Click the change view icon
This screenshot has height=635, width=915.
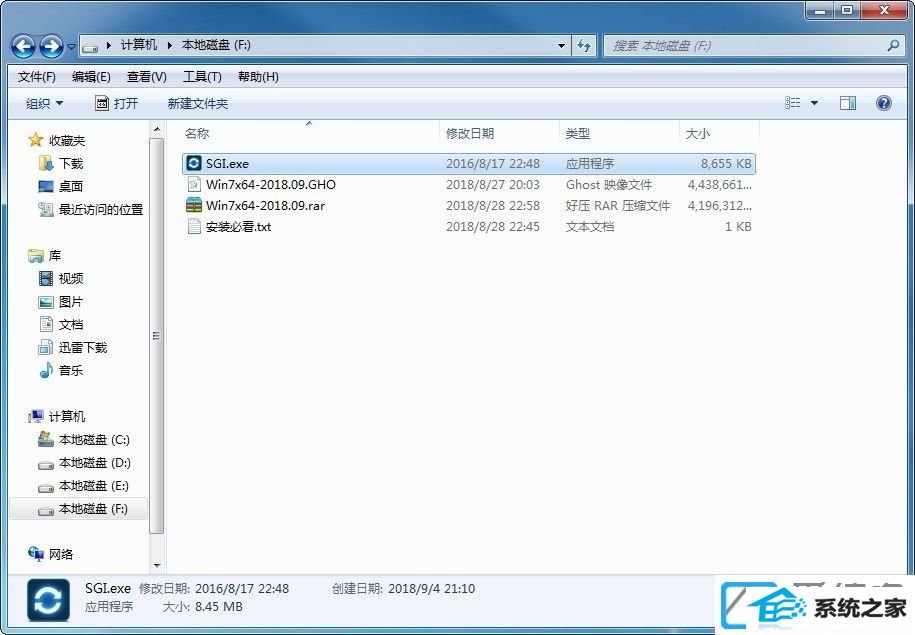click(x=792, y=103)
